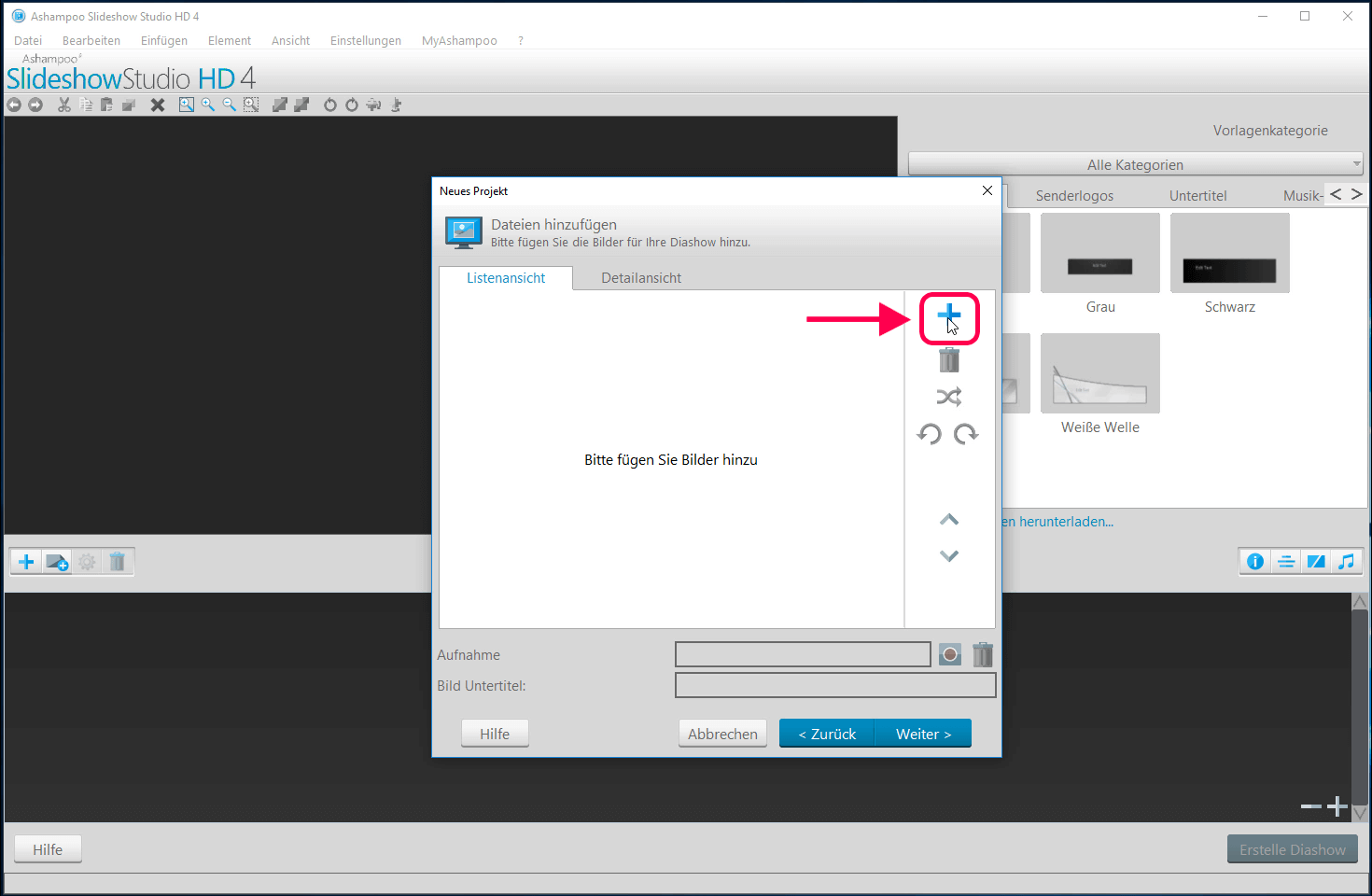Click the gear icon below the preview
Viewport: 1372px width, 896px height.
pyautogui.click(x=87, y=562)
